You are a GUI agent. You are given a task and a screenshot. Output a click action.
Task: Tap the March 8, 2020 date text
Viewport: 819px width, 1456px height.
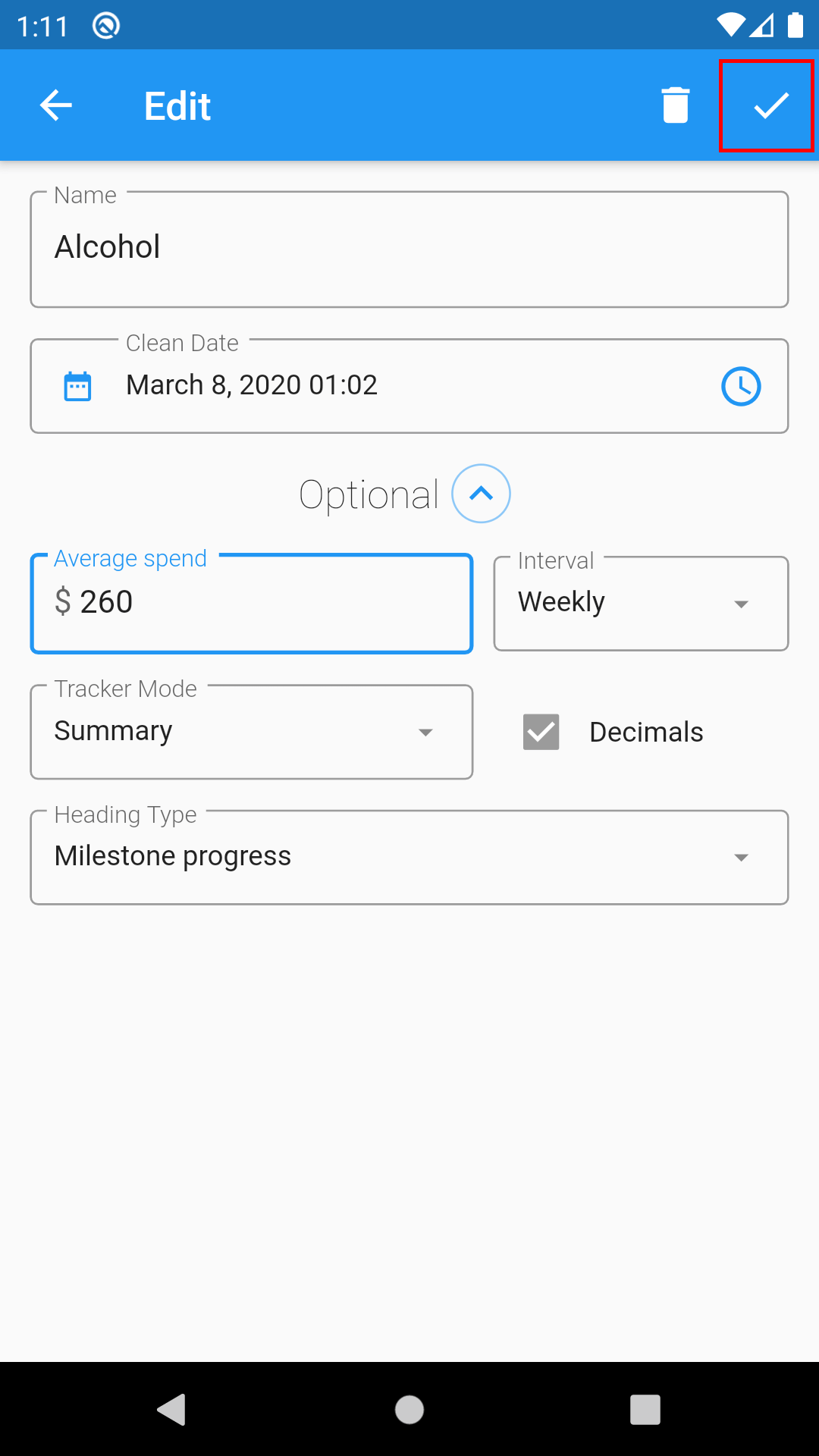coord(252,385)
